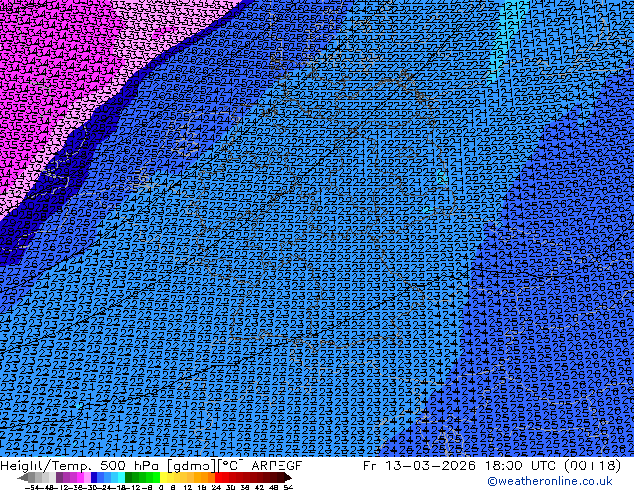The width and height of the screenshot is (634, 490).
Task: Select the cyan -18 degree legend swatch
Action: pyautogui.click(x=122, y=477)
